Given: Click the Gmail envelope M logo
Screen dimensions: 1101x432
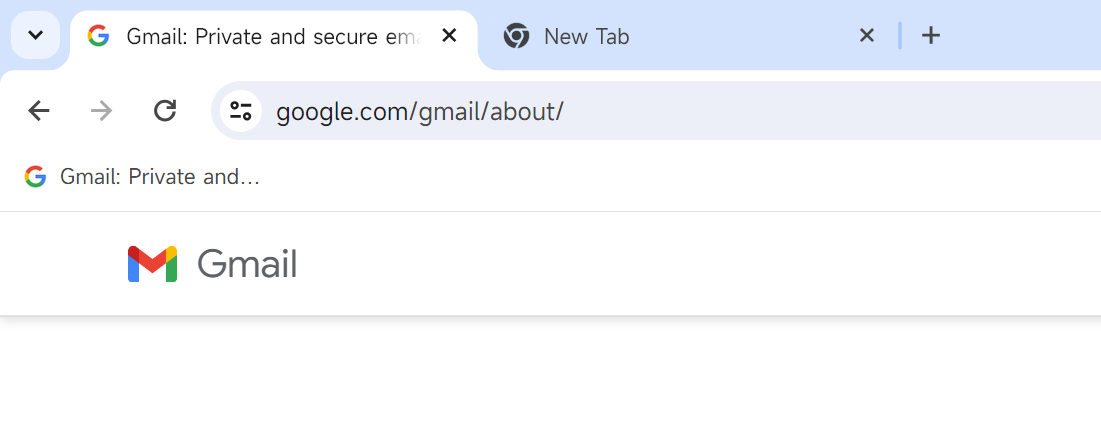Looking at the screenshot, I should (x=152, y=264).
